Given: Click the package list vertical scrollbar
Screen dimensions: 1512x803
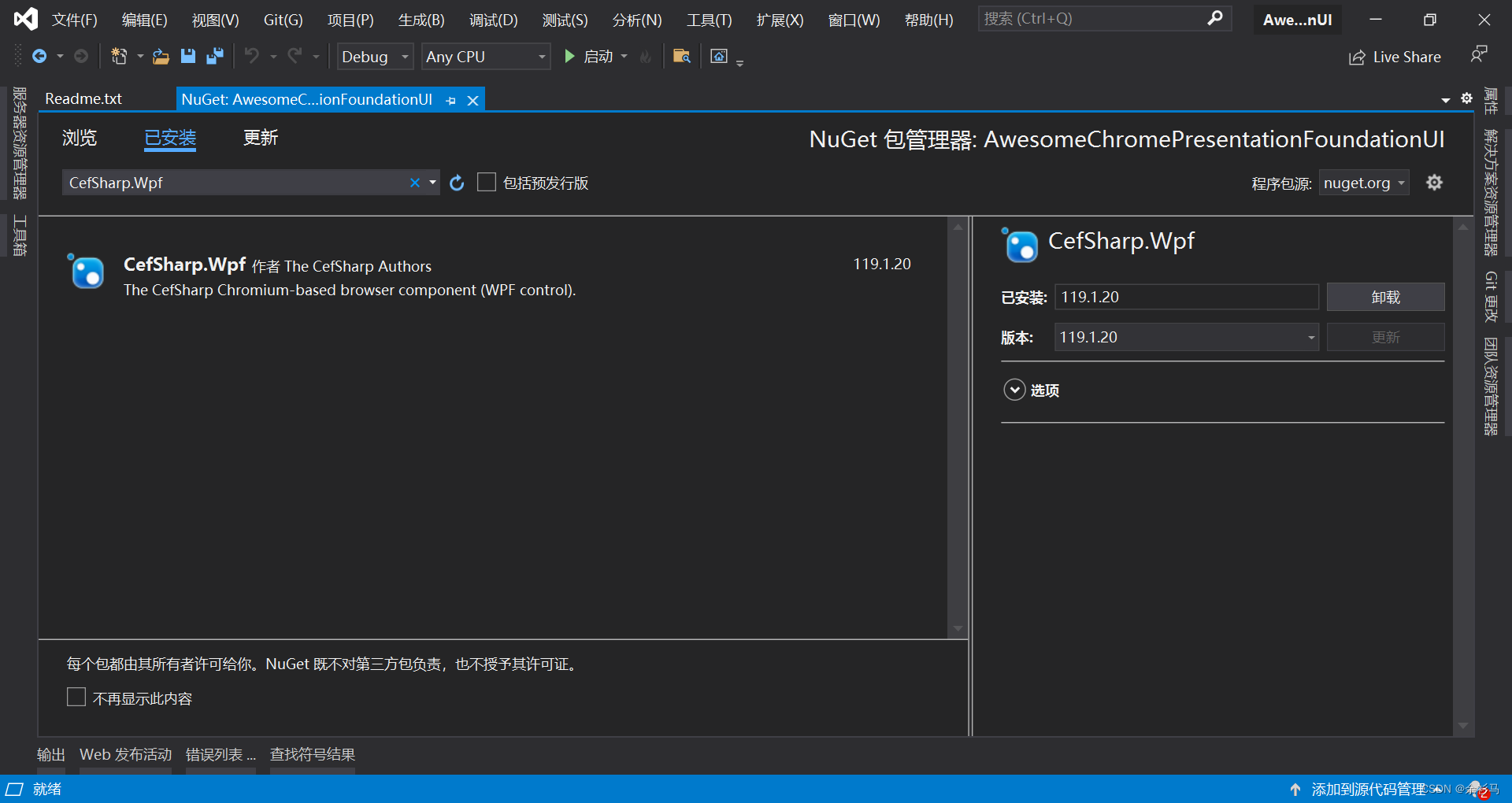Looking at the screenshot, I should [x=958, y=427].
